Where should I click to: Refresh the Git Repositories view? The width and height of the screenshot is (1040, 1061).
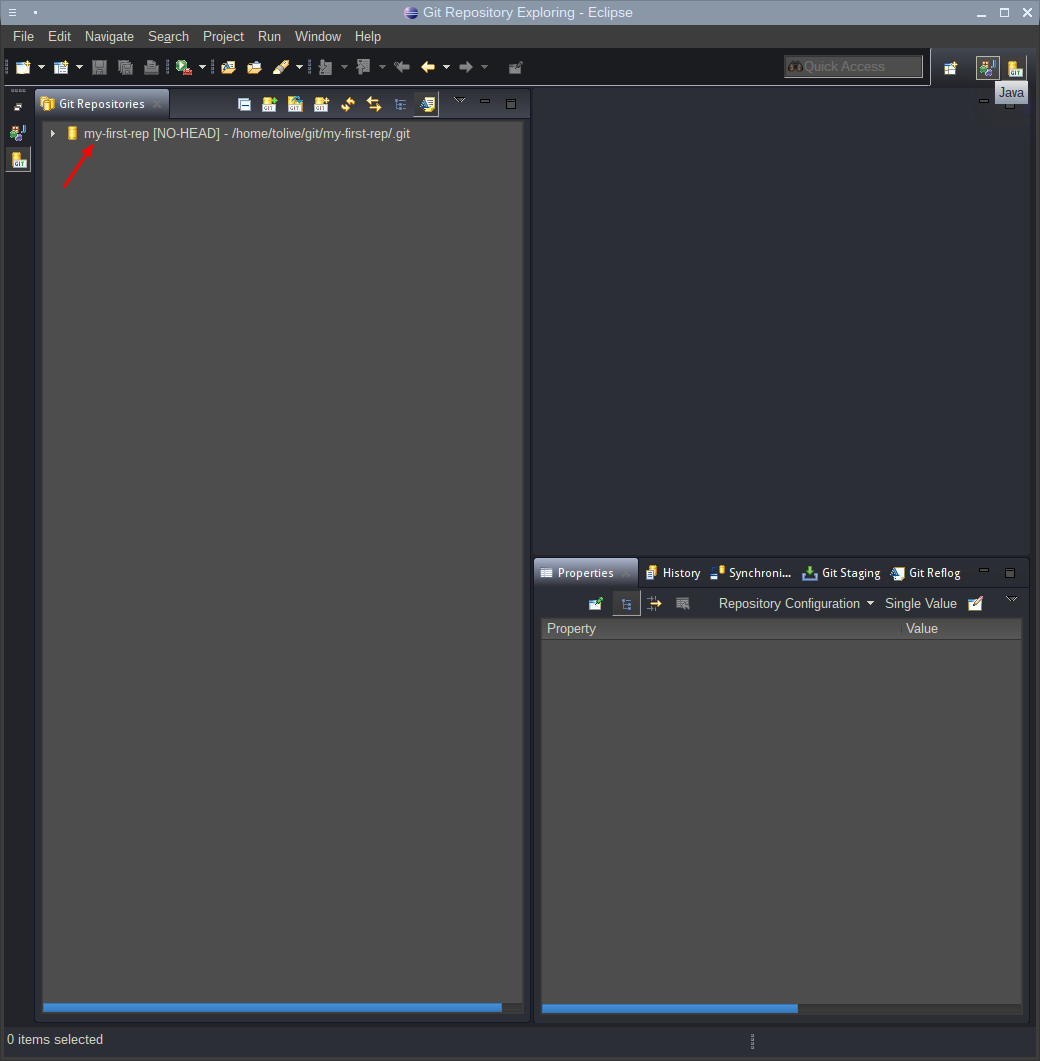click(347, 104)
